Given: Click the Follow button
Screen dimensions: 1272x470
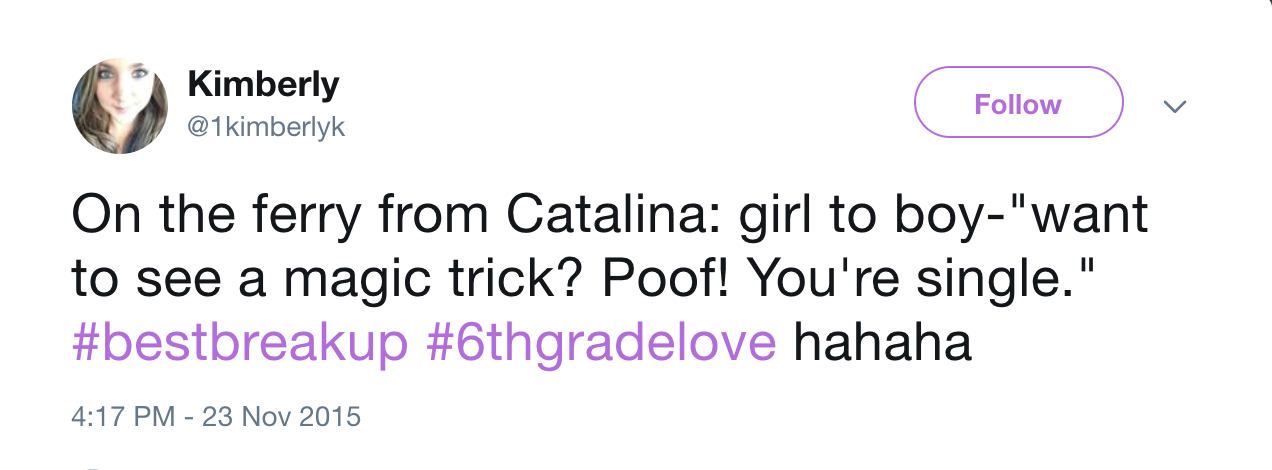Looking at the screenshot, I should coord(1018,103).
